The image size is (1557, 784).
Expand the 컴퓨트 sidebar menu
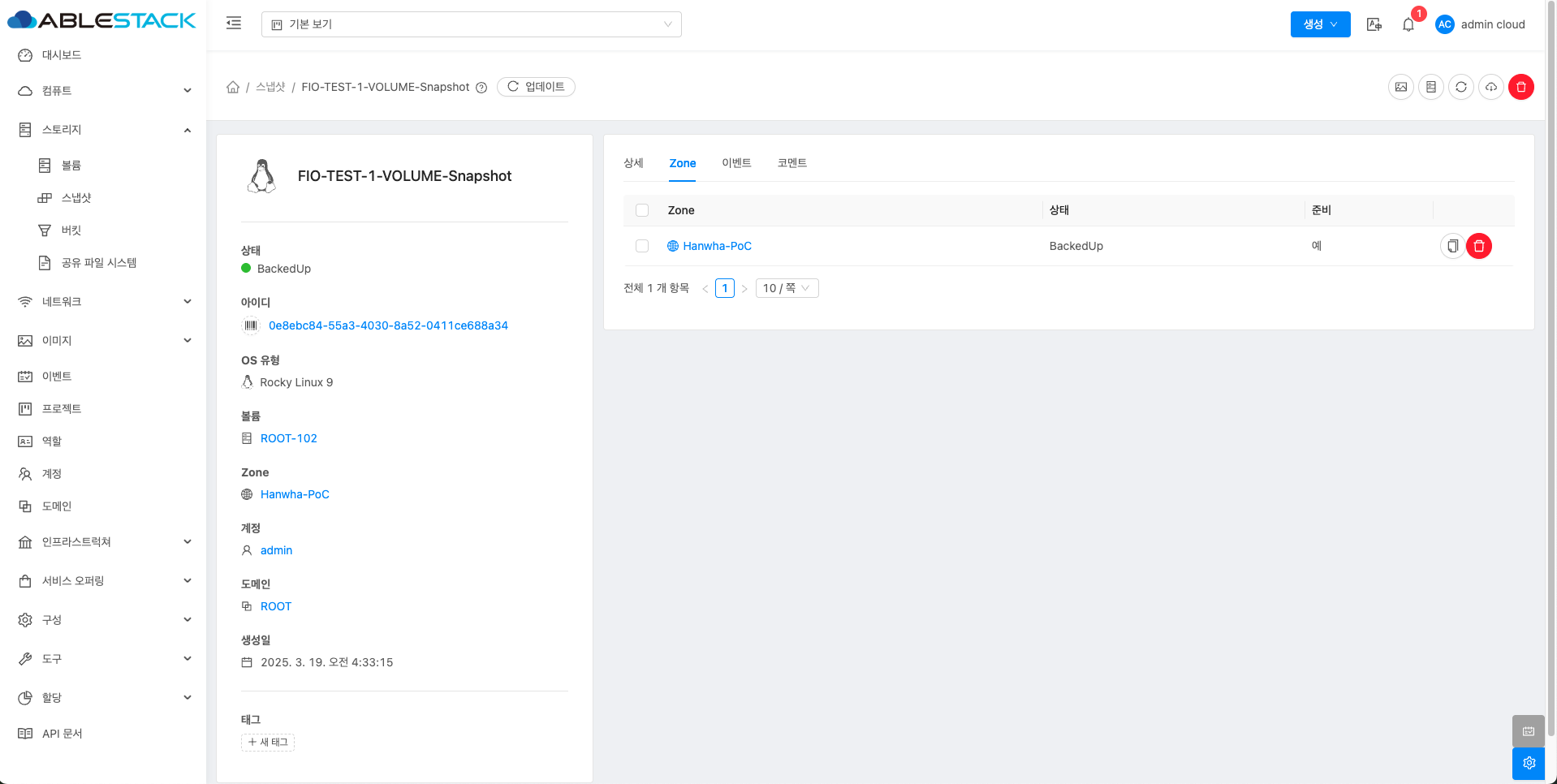point(104,91)
